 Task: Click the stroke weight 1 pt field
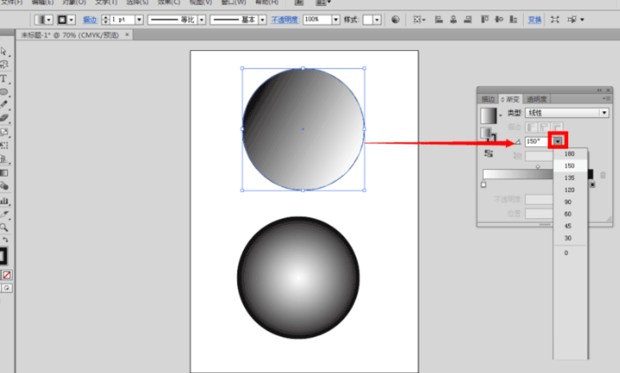coord(122,19)
